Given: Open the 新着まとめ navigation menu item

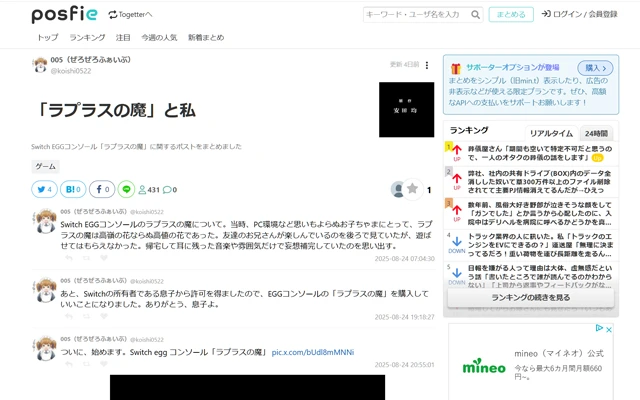Looking at the screenshot, I should 206,38.
